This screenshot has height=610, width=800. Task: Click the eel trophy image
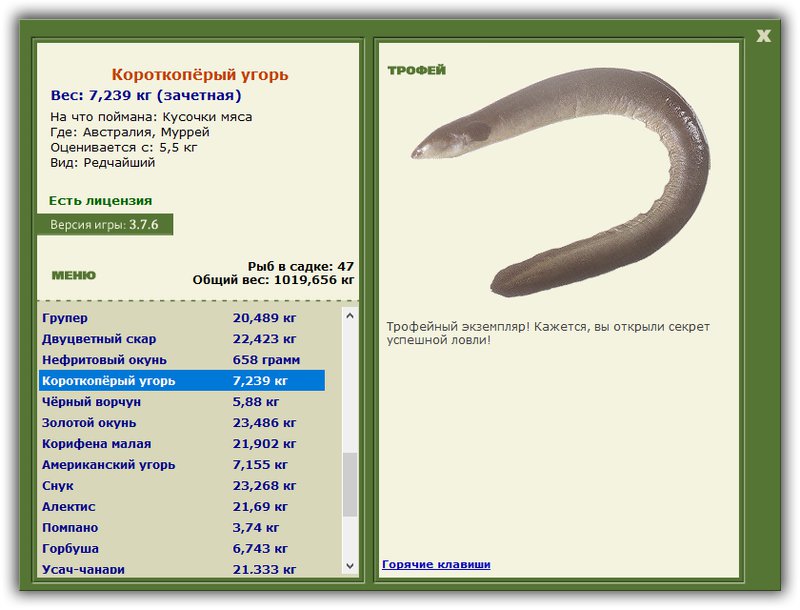pos(561,181)
